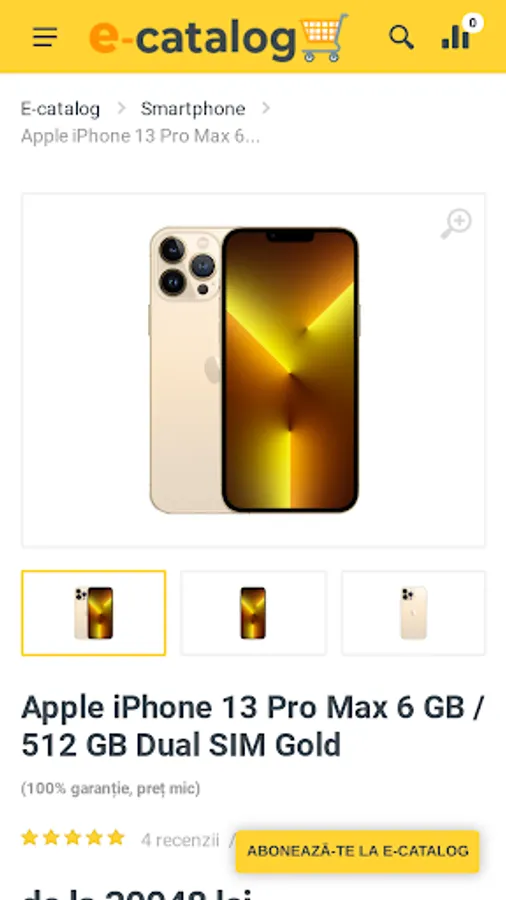Click the five-star rating row
Screen dimensions: 506x900
pos(73,838)
